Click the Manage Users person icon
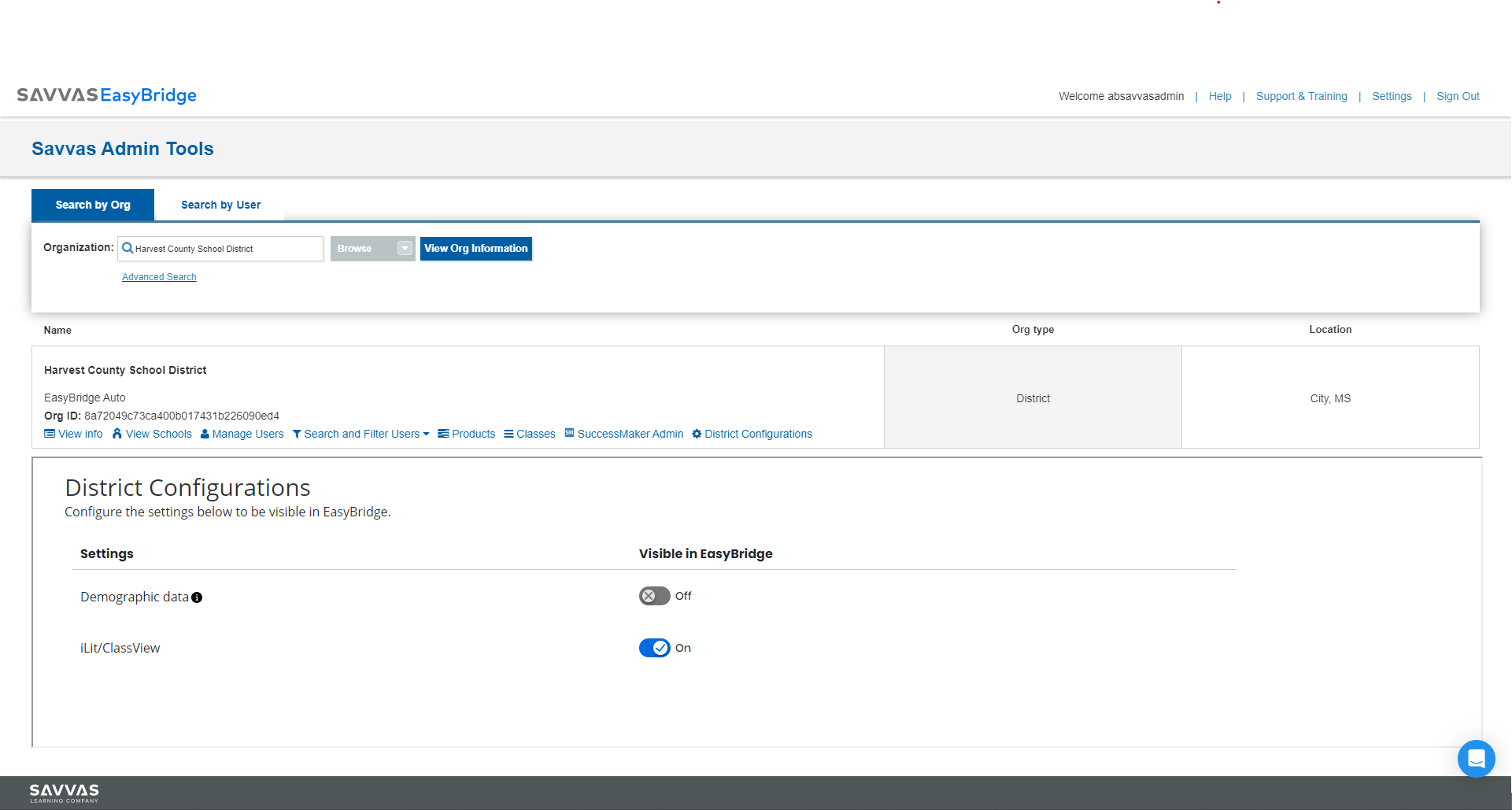 pos(205,434)
